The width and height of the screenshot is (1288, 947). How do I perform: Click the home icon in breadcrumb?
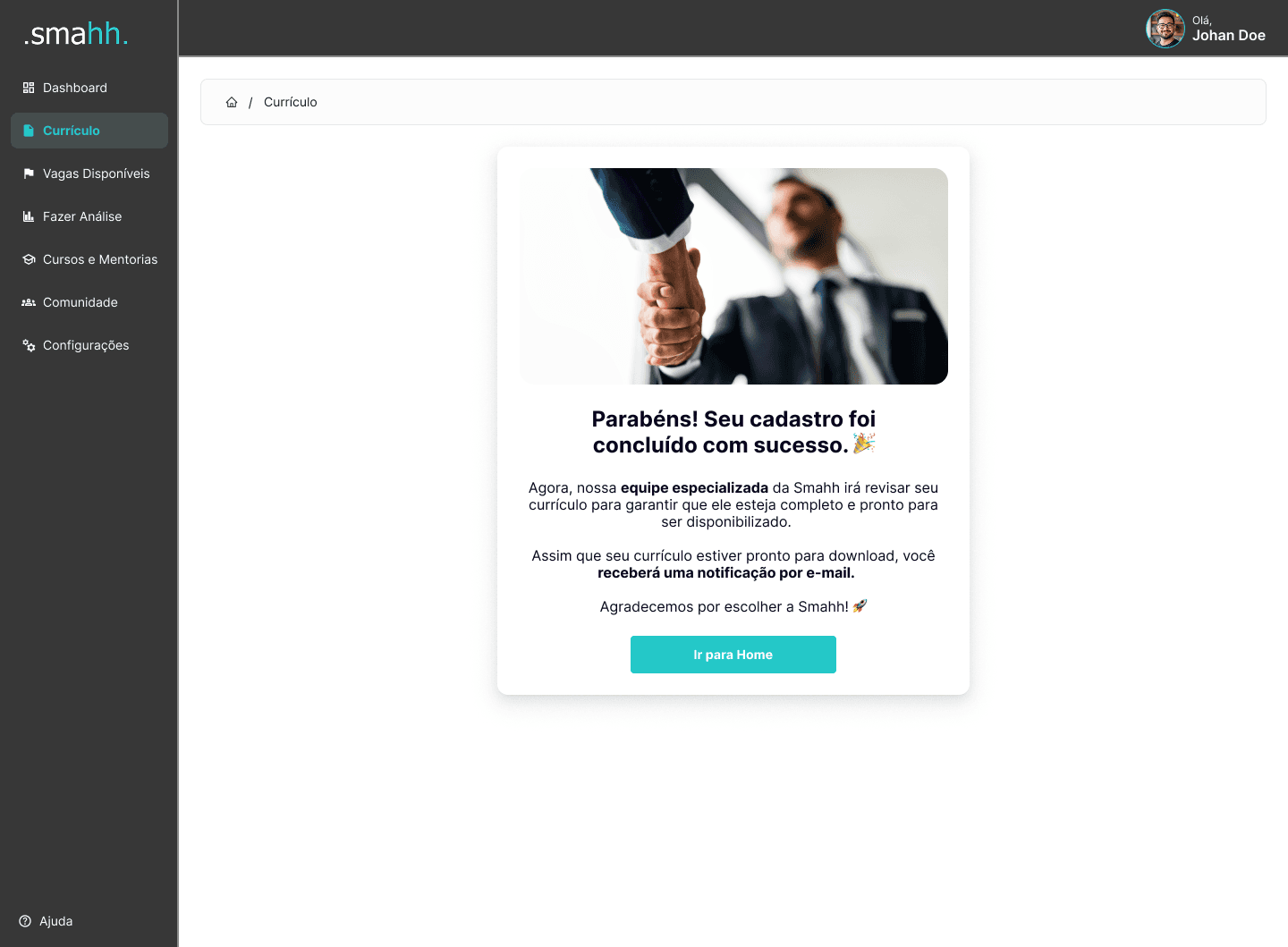coord(232,102)
